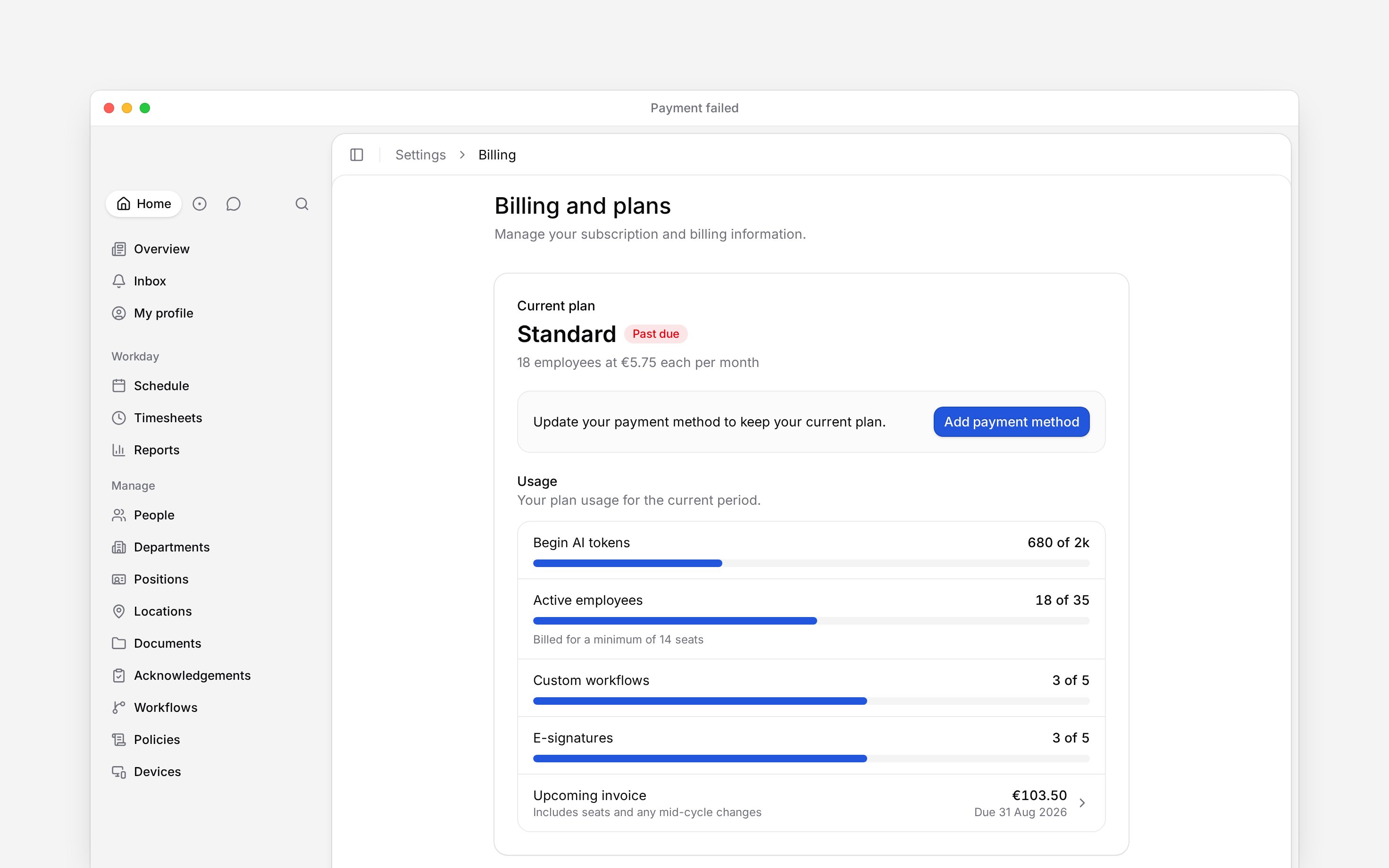Click the Manage section label
The image size is (1389, 868).
pyautogui.click(x=133, y=486)
